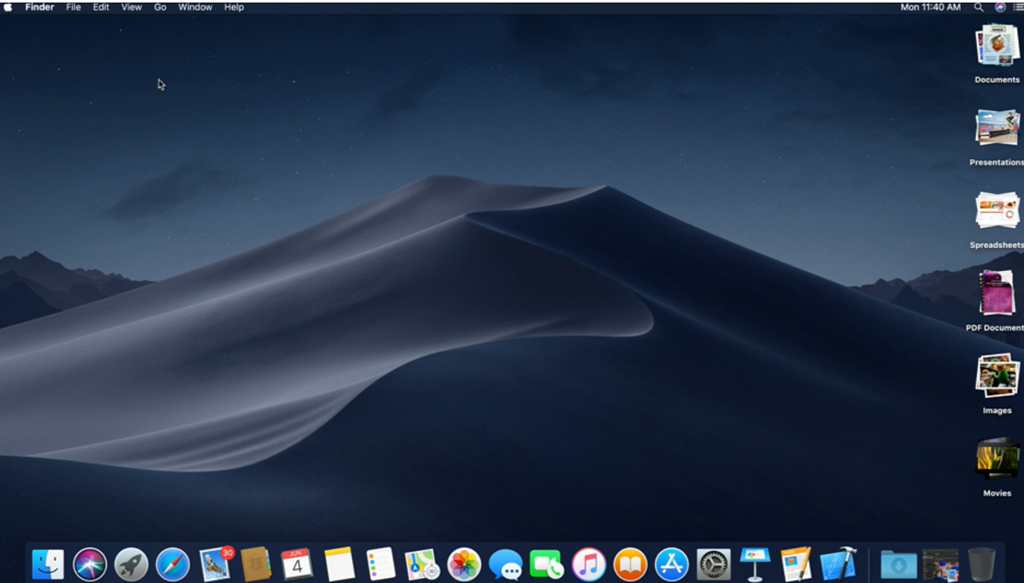This screenshot has height=583, width=1024.
Task: Launch the Photos app in the dock
Action: point(464,564)
